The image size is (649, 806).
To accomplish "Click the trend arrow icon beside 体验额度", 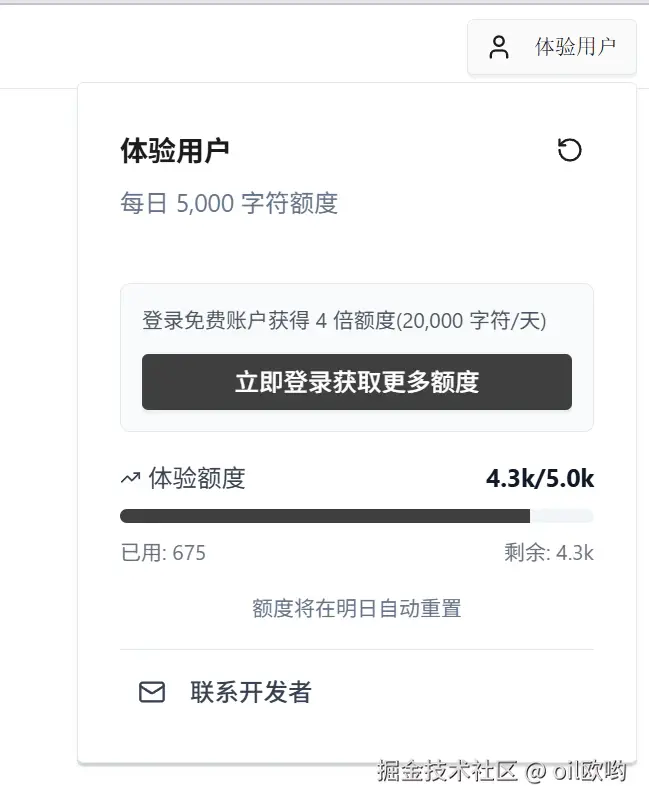I will (130, 479).
